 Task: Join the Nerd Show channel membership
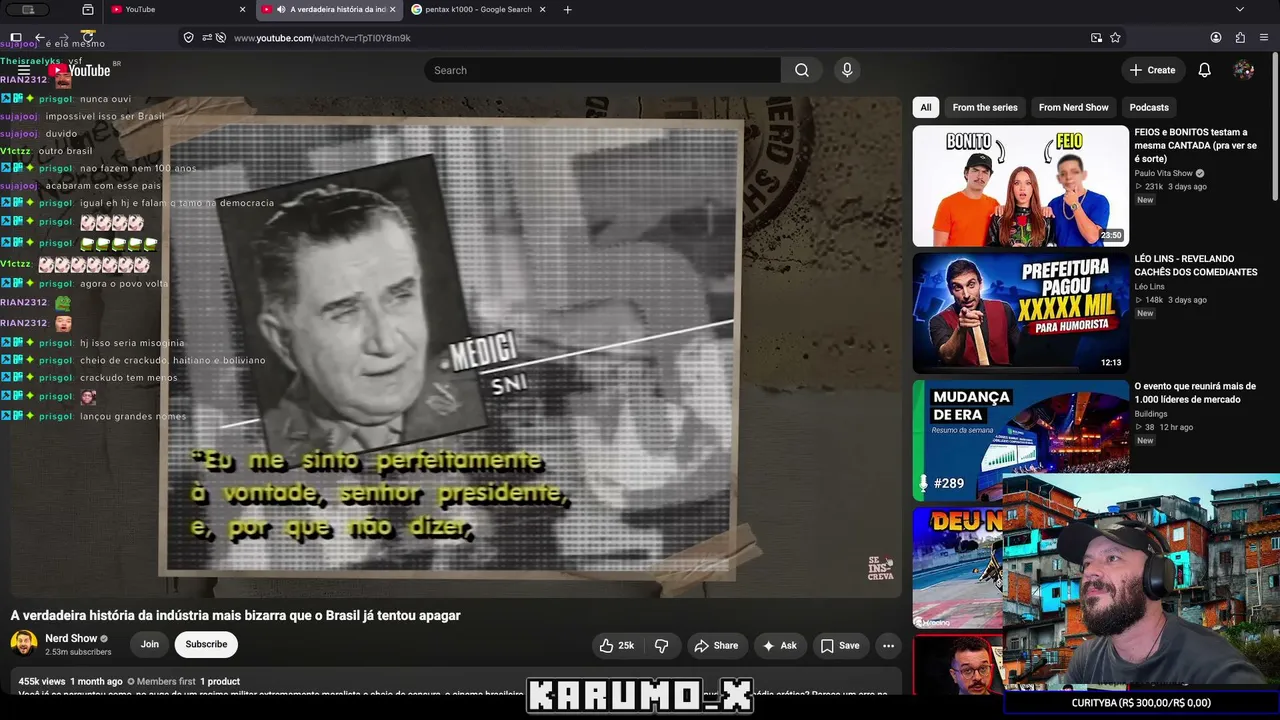tap(149, 645)
